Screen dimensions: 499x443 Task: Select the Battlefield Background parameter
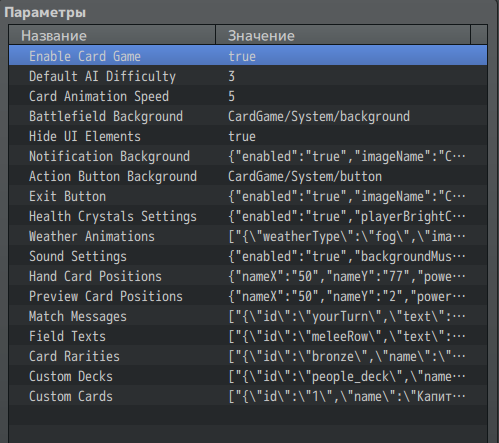(248, 115)
